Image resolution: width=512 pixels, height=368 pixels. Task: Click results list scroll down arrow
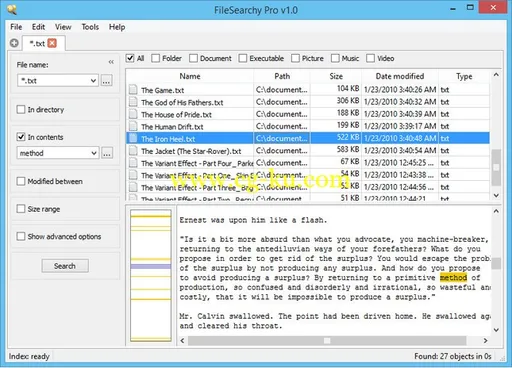(x=496, y=195)
